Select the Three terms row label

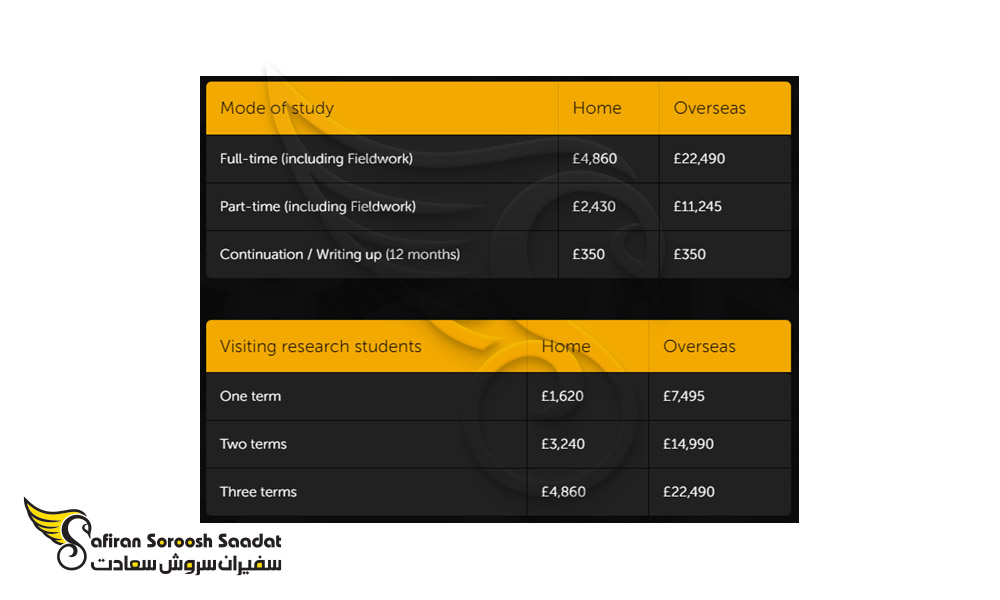[258, 492]
